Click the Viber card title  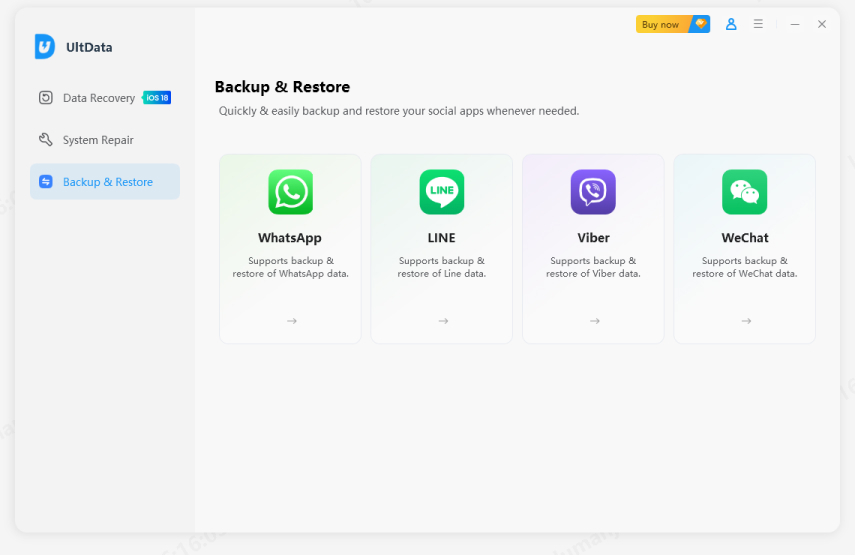coord(593,238)
